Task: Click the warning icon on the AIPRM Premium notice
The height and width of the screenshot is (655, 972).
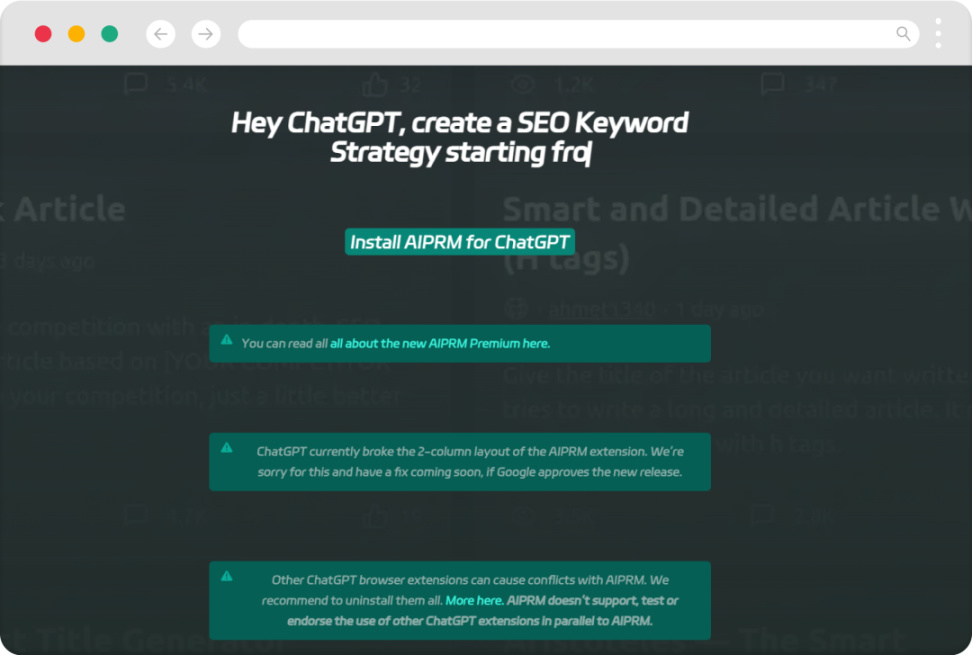Action: [227, 340]
